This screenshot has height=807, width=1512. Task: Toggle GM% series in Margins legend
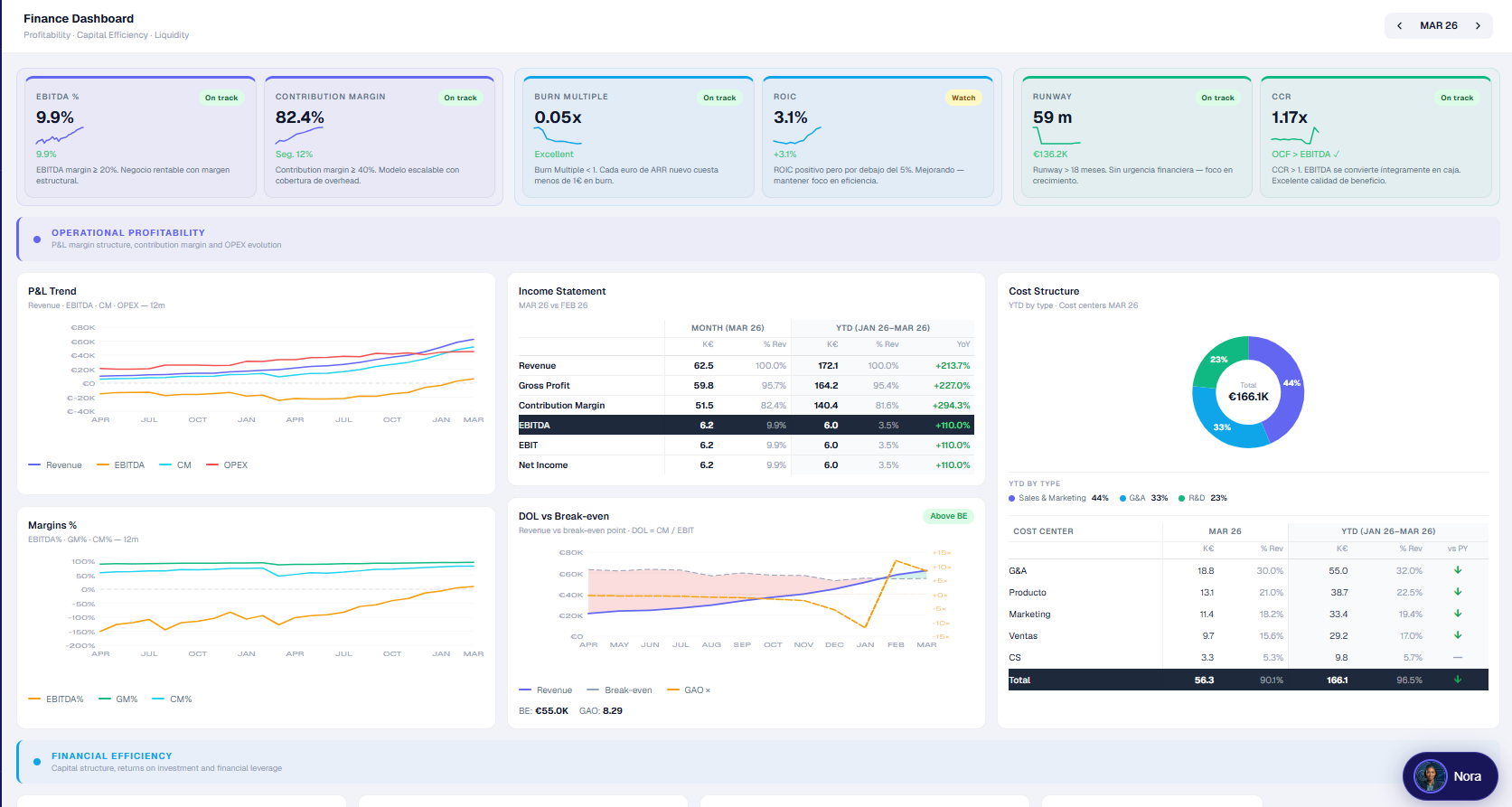(x=118, y=699)
